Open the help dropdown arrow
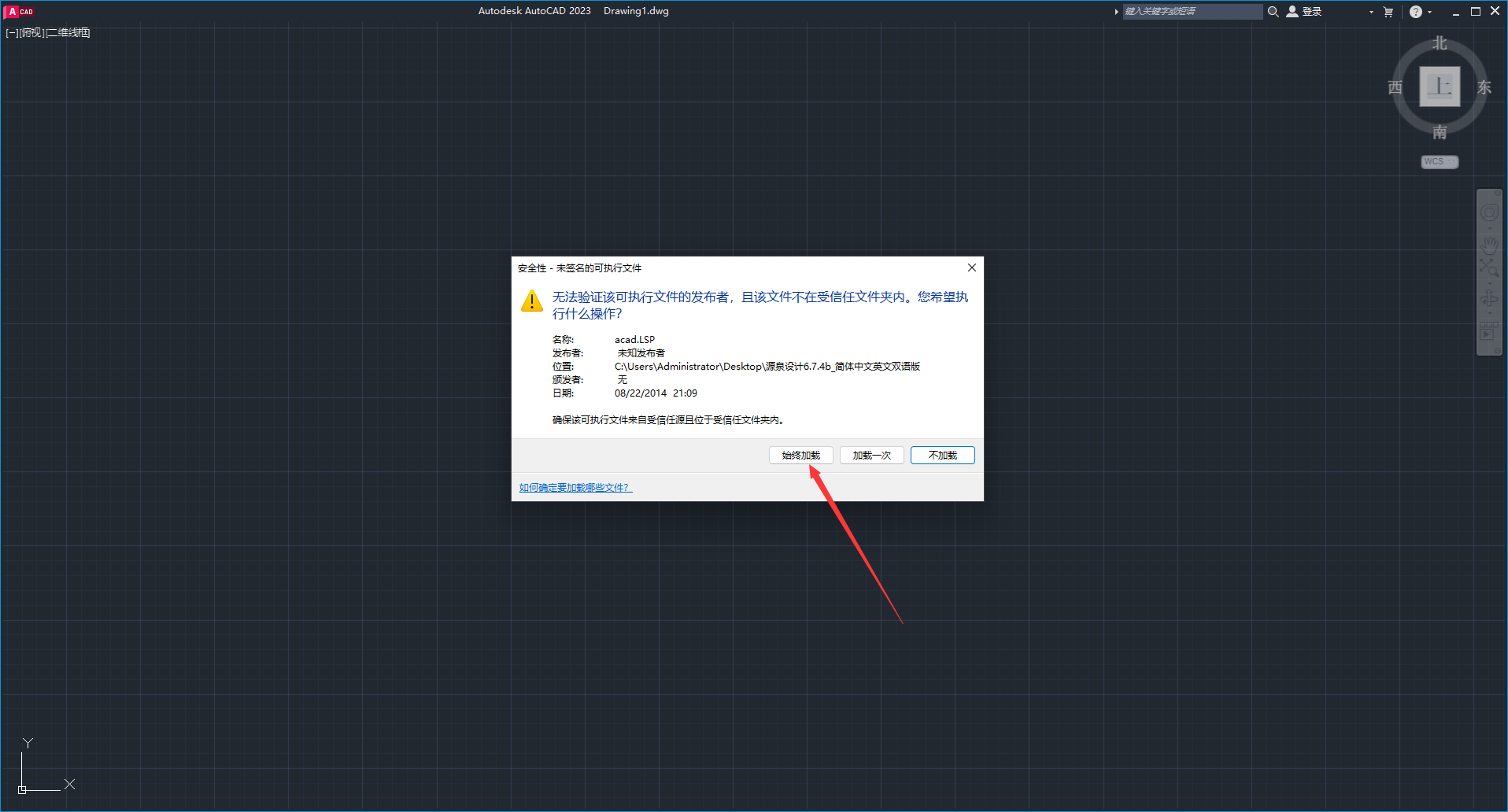The height and width of the screenshot is (812, 1508). [x=1430, y=12]
